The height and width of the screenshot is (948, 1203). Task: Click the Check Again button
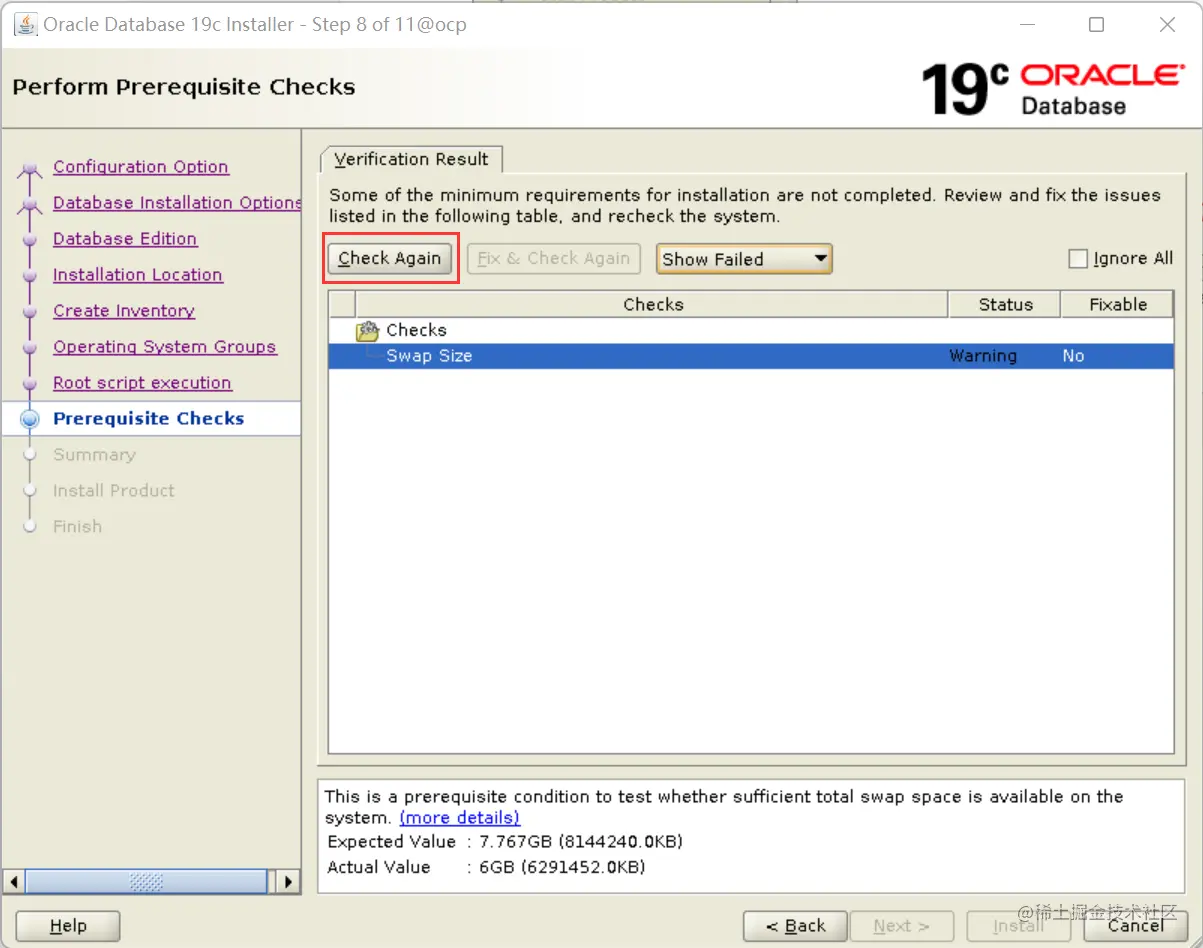[390, 258]
